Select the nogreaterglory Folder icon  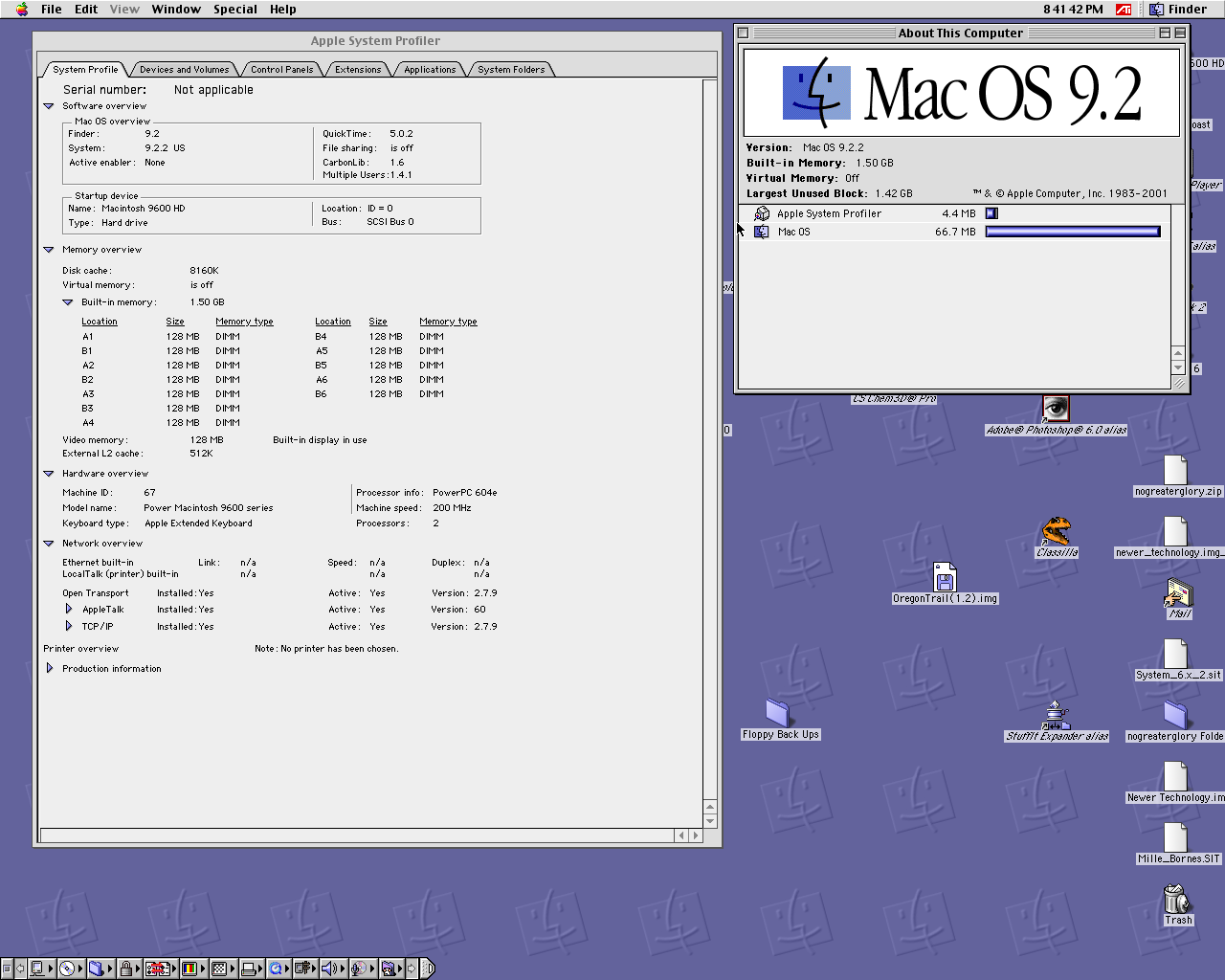click(1176, 715)
